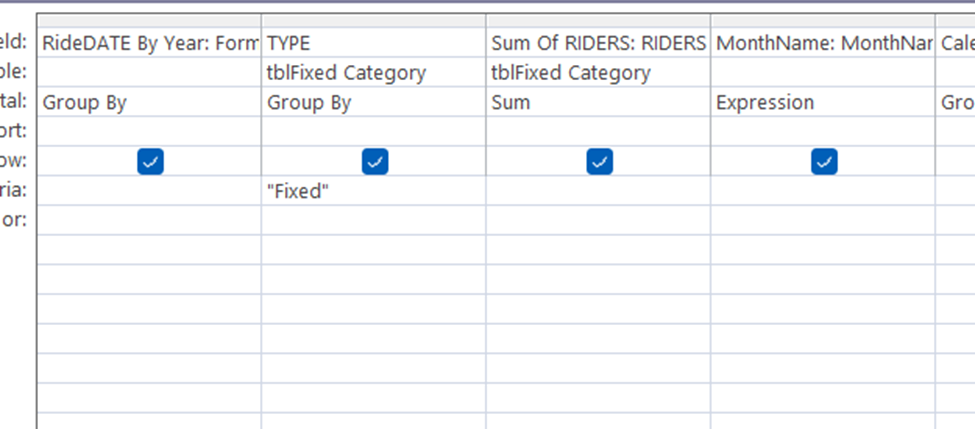Image resolution: width=975 pixels, height=429 pixels.
Task: Select the TYPE field cell
Action: pos(373,43)
